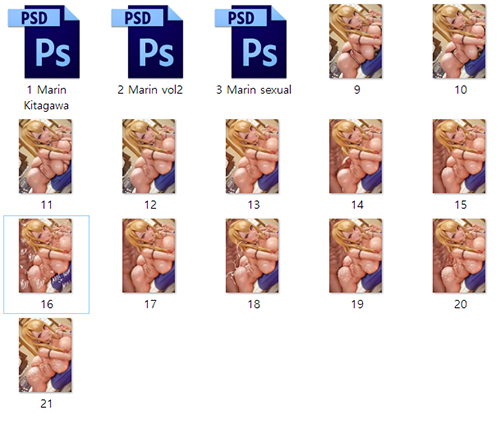The height and width of the screenshot is (429, 500).
Task: Select the third Photoshop PSD file icon
Action: pos(252,42)
